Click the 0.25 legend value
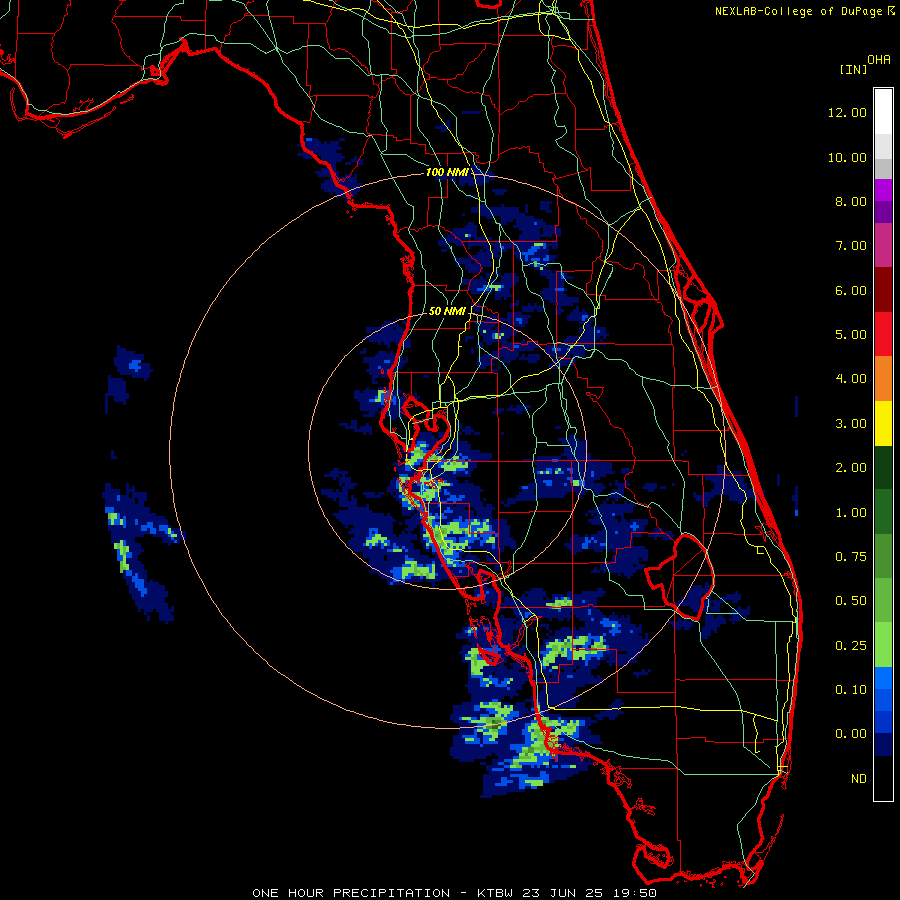This screenshot has height=900, width=900. 851,646
